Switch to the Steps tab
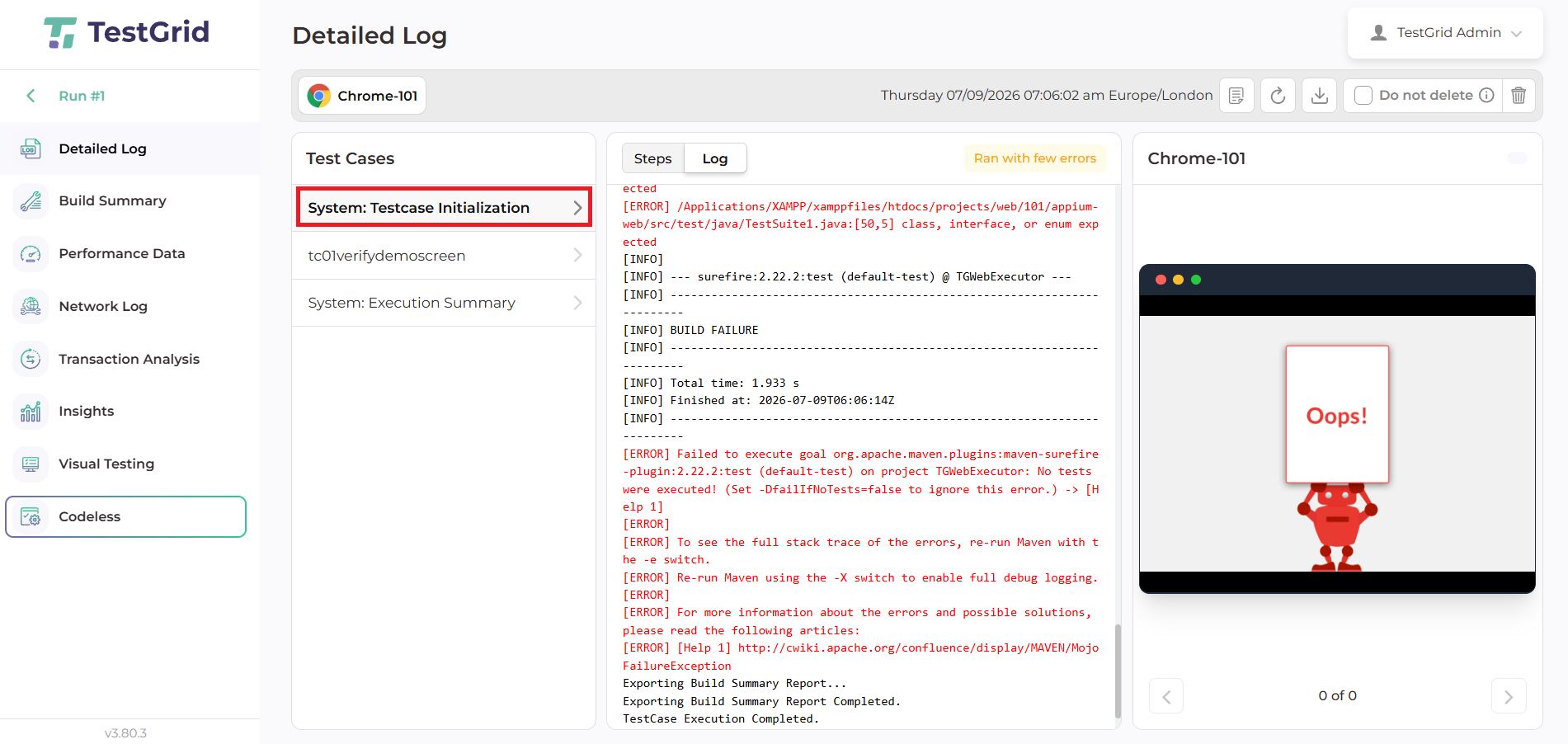Screen dimensions: 1568x744 pos(653,158)
